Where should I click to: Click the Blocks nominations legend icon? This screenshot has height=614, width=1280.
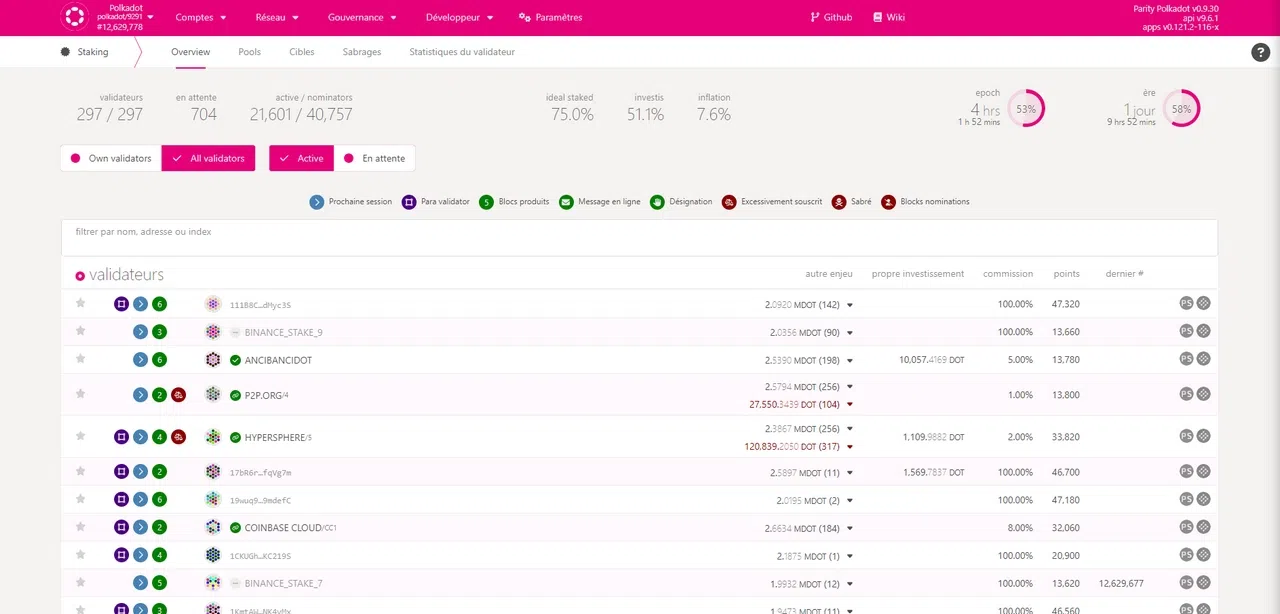888,202
